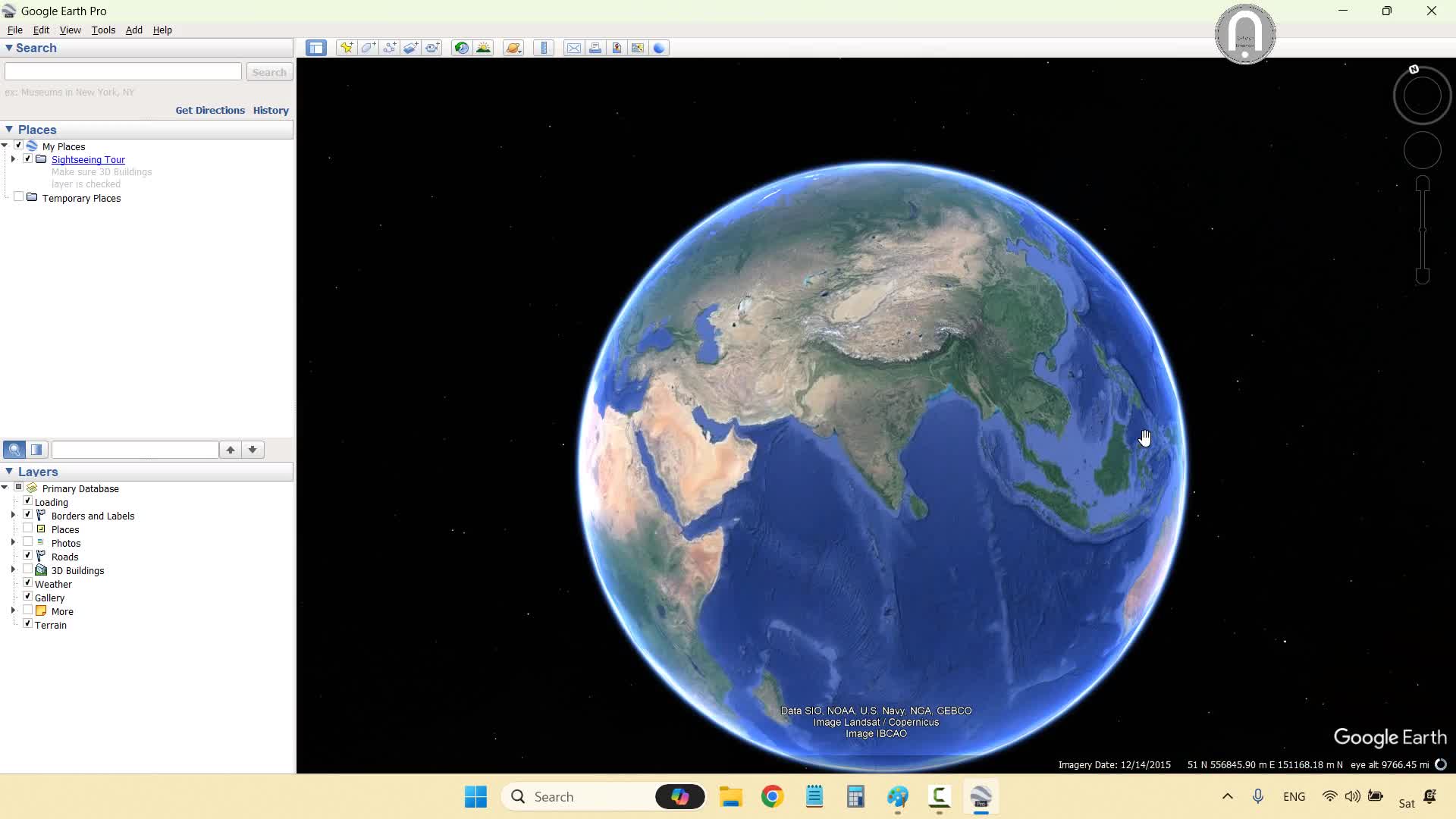
Task: Uncheck the Roads layer checkbox
Action: tap(28, 556)
